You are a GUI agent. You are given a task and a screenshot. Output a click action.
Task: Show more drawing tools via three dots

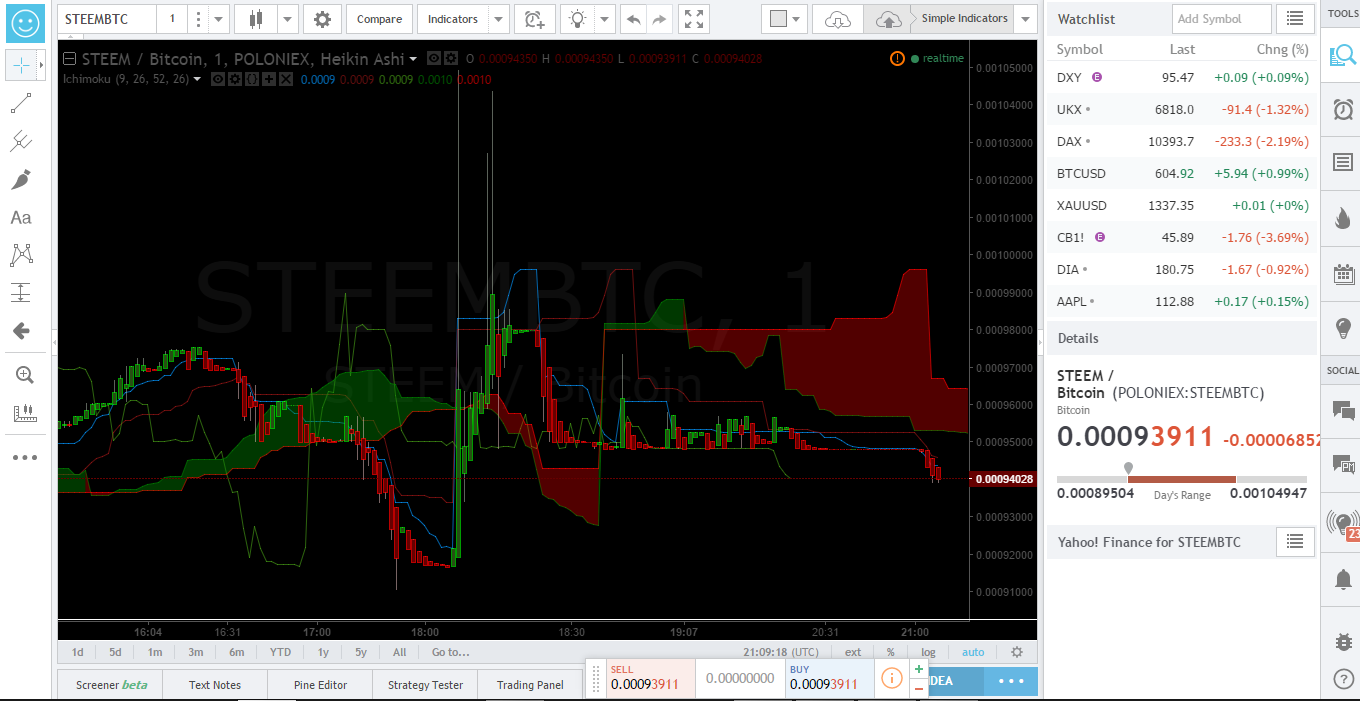pyautogui.click(x=24, y=457)
